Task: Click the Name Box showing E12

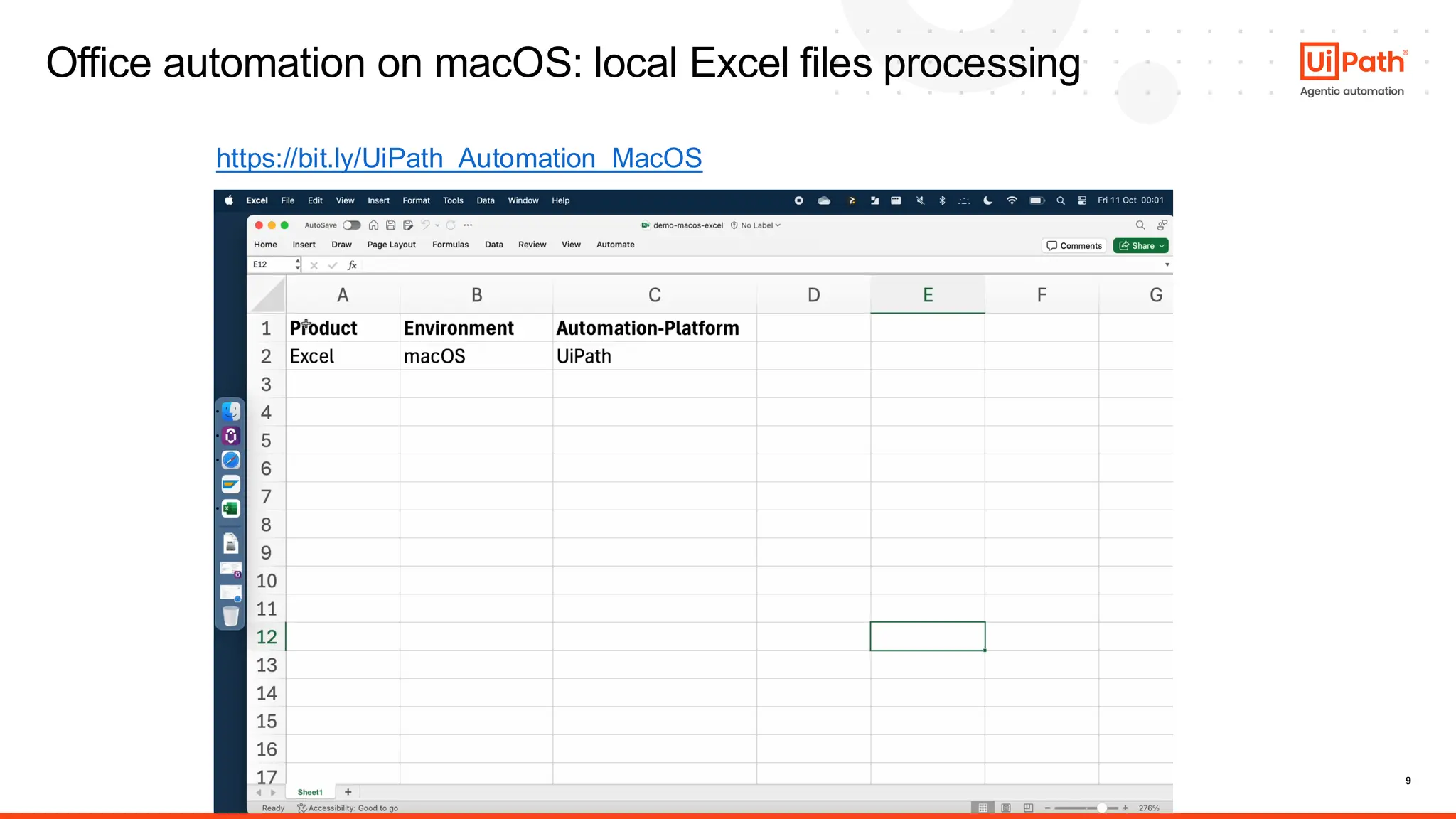Action: click(271, 264)
